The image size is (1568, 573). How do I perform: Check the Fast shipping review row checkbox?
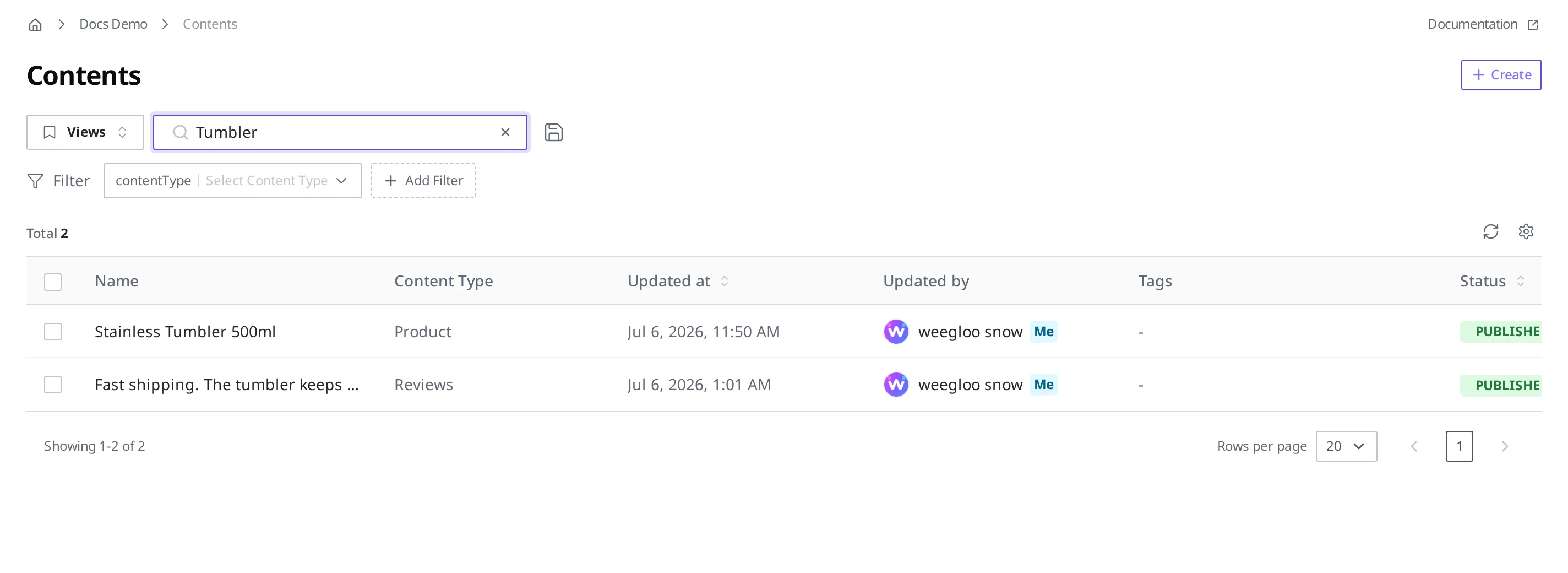click(53, 385)
